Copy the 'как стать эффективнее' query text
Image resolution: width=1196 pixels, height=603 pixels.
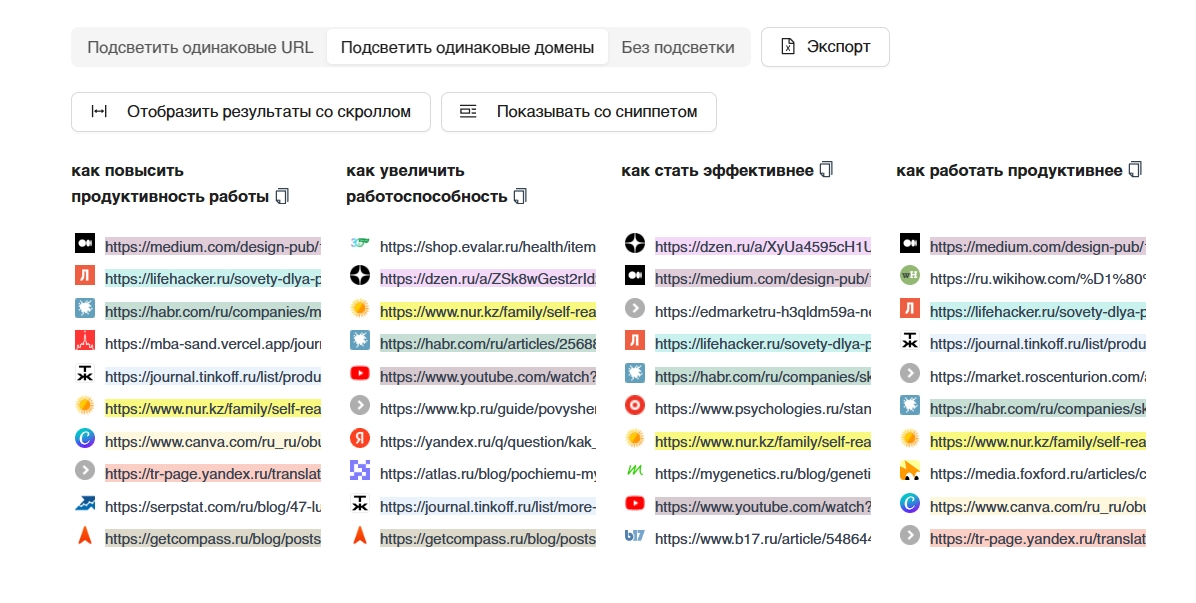[x=826, y=170]
